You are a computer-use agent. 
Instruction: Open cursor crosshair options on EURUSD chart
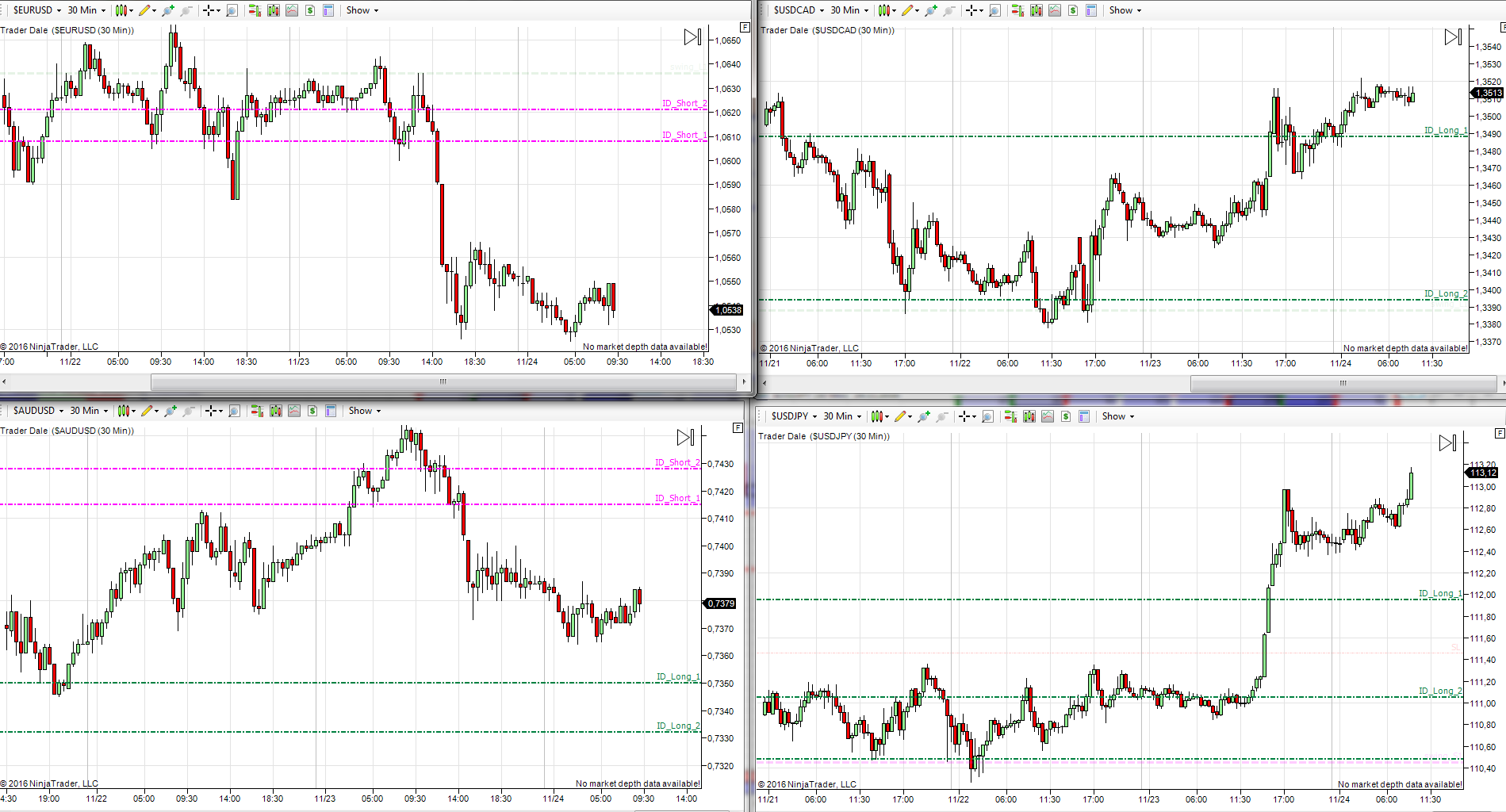(x=212, y=10)
